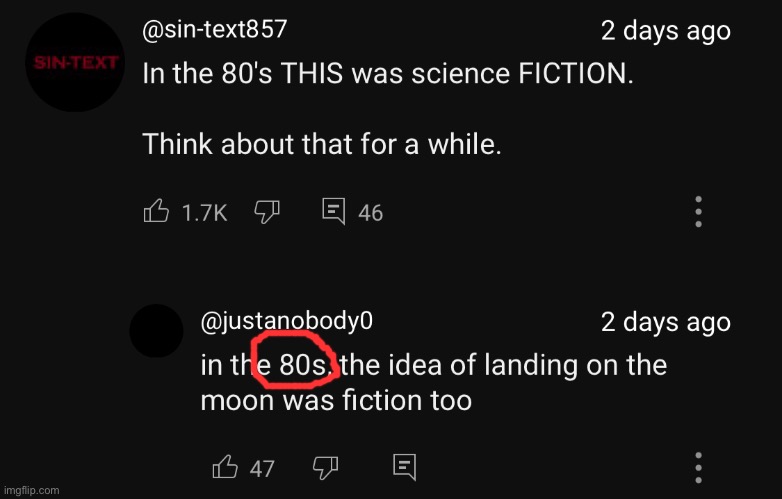Open more options for top comment
782x499 pixels.
pyautogui.click(x=699, y=212)
